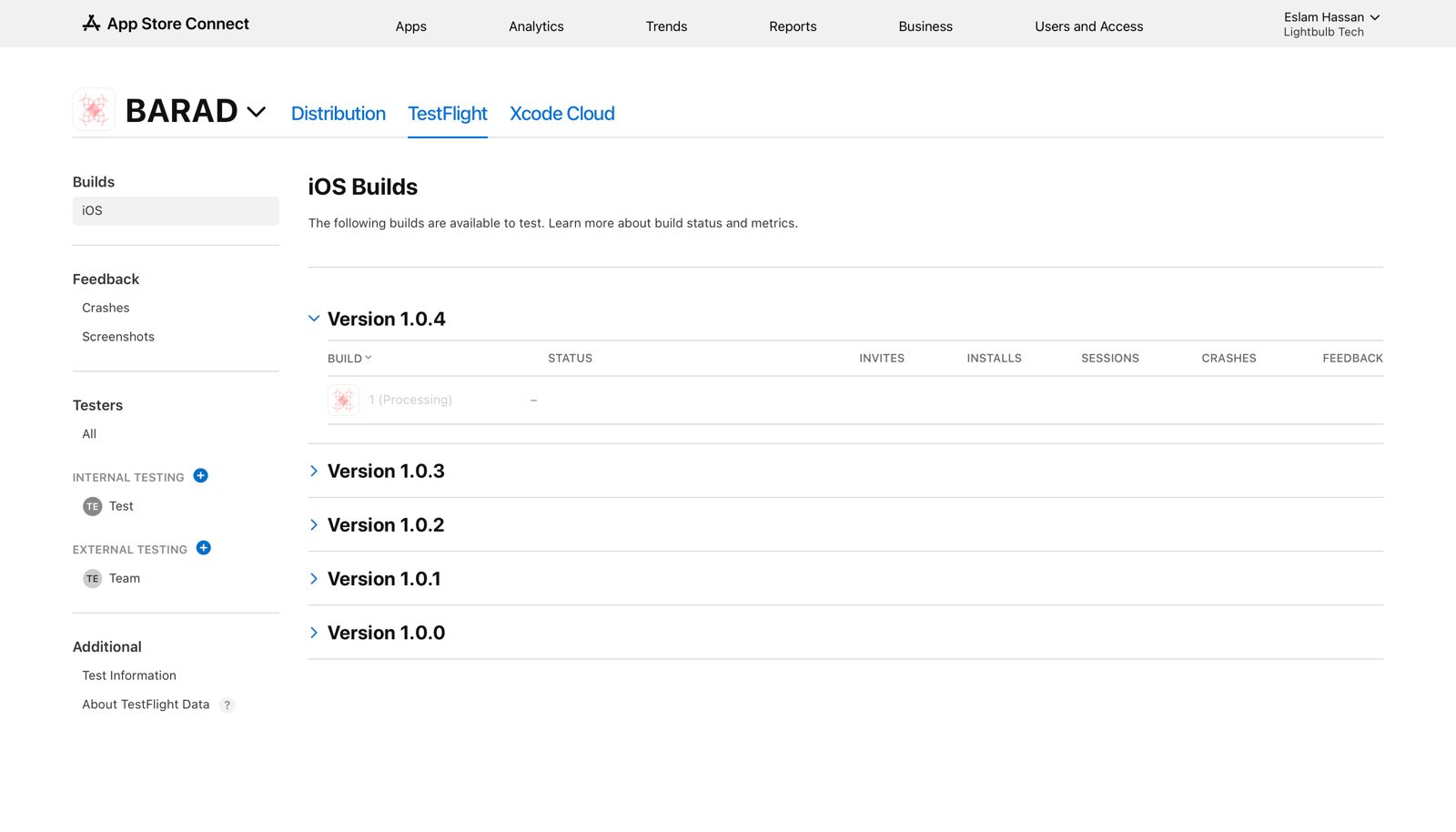Open the Team external group
Image resolution: width=1456 pixels, height=832 pixels.
coord(125,578)
